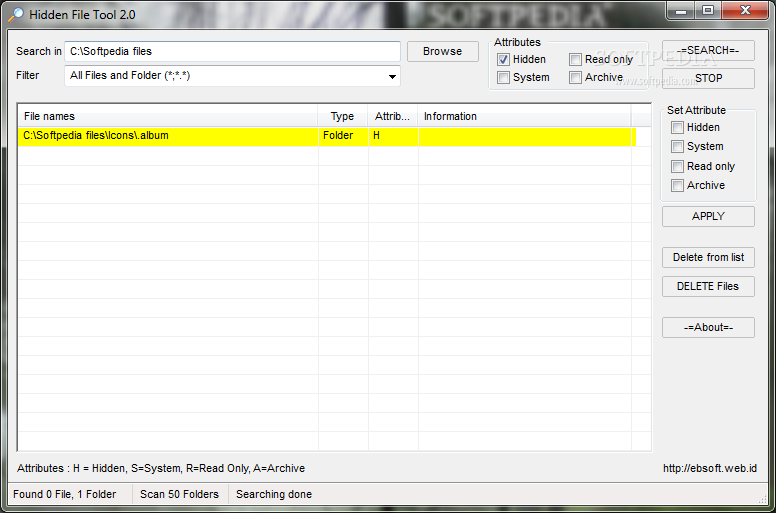Screen dimensions: 776x513
Task: Enable the Archive search attribute checkbox
Action: [575, 78]
